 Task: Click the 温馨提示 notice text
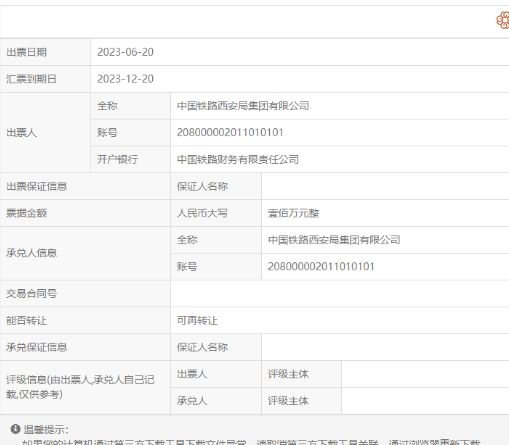tap(46, 429)
